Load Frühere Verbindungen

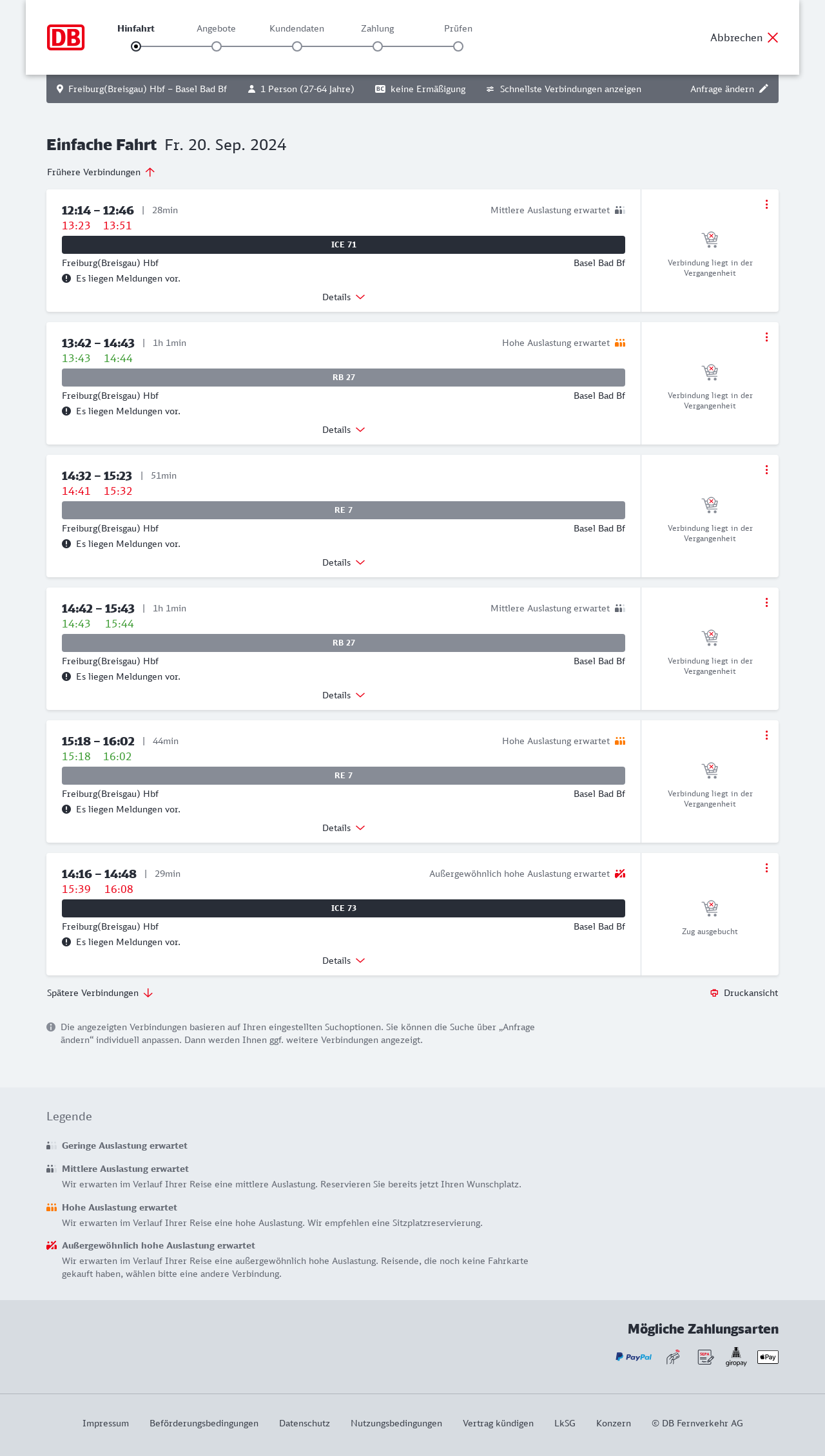point(101,172)
